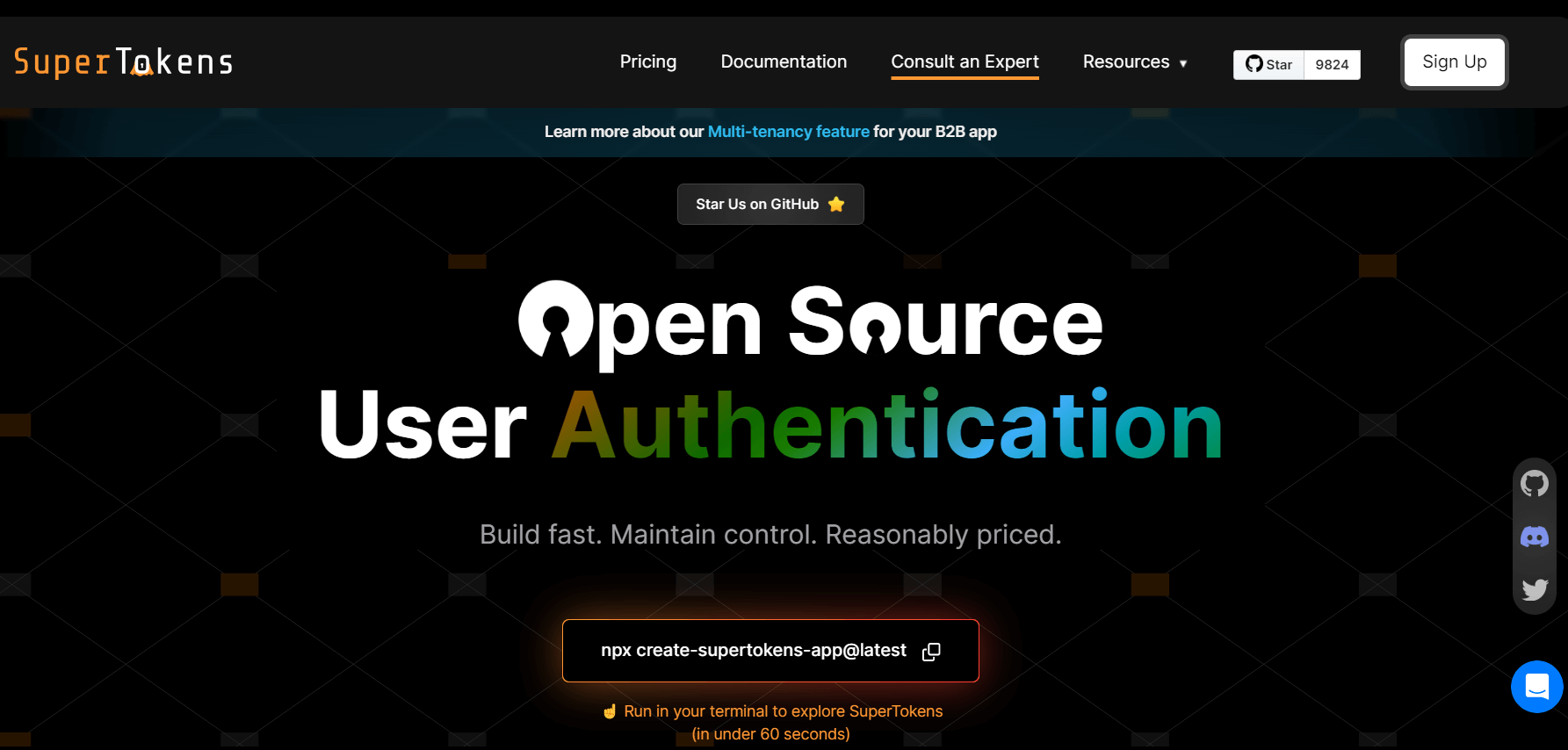
Task: Click the Sign Up button
Action: [1454, 61]
